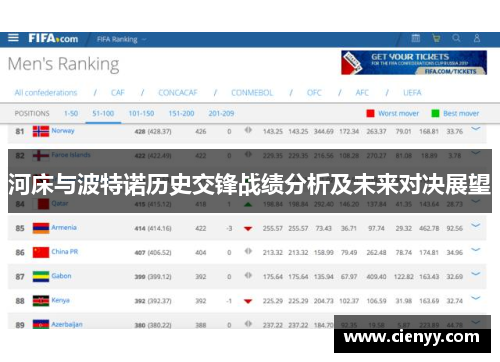Click the Azerbaijan flag icon
The image size is (500, 362).
(41, 324)
